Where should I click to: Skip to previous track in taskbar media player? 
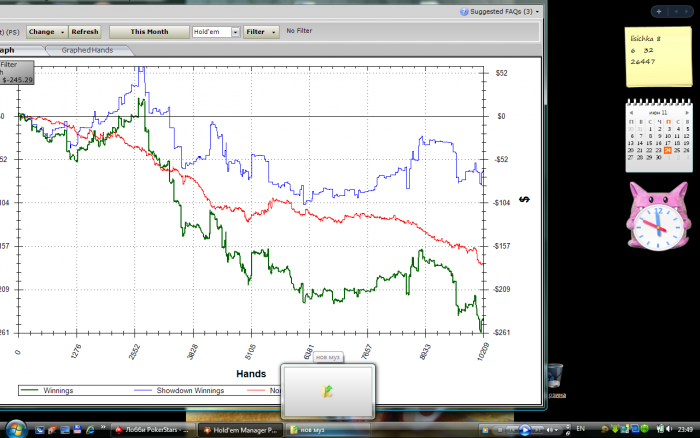[x=512, y=430]
